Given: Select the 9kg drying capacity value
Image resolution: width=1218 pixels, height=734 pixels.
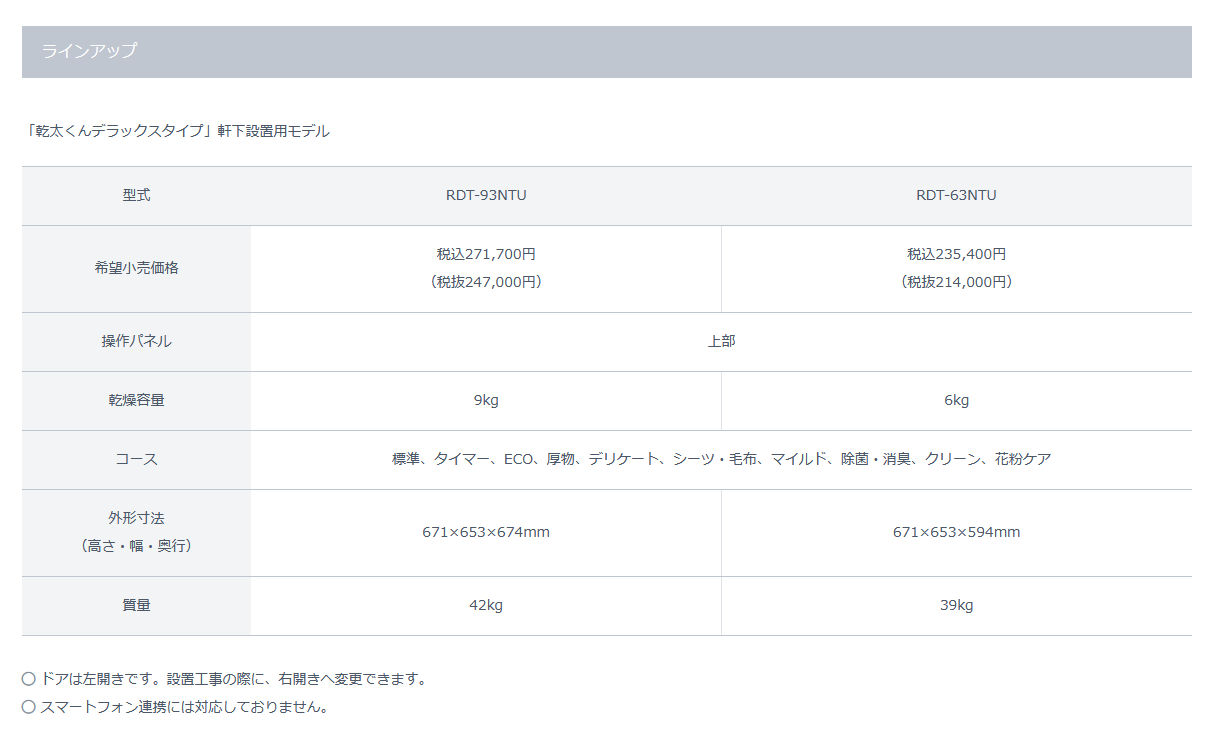Looking at the screenshot, I should 486,400.
